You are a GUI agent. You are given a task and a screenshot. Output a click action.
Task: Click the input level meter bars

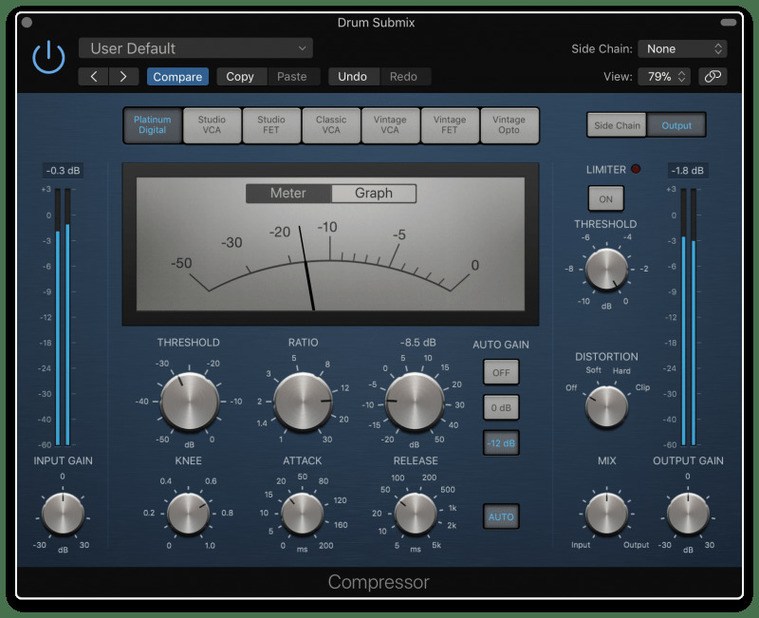click(62, 317)
